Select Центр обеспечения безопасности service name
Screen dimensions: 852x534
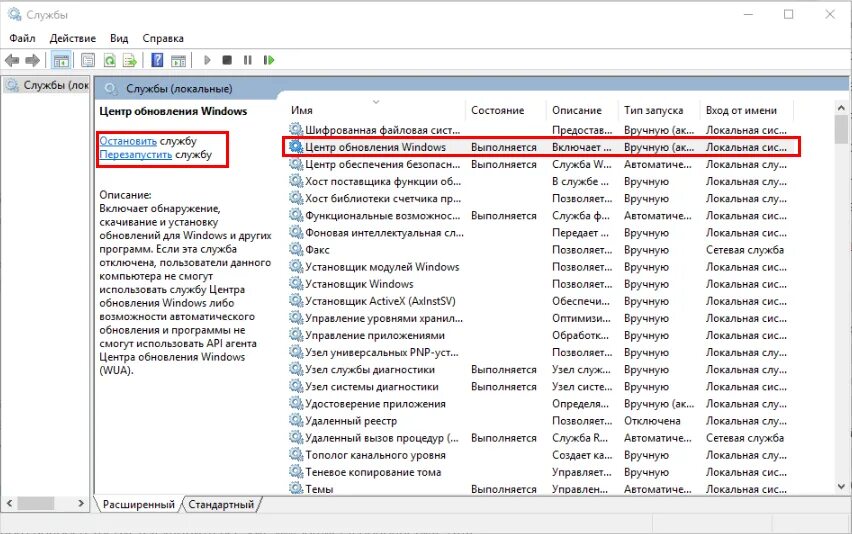tap(383, 164)
